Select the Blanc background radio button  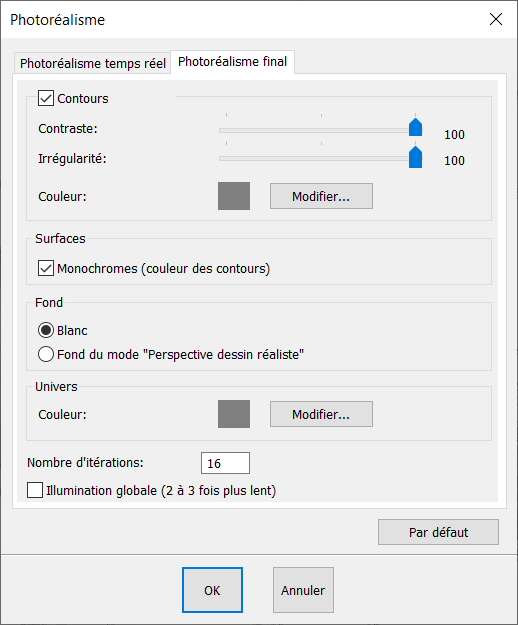click(46, 330)
